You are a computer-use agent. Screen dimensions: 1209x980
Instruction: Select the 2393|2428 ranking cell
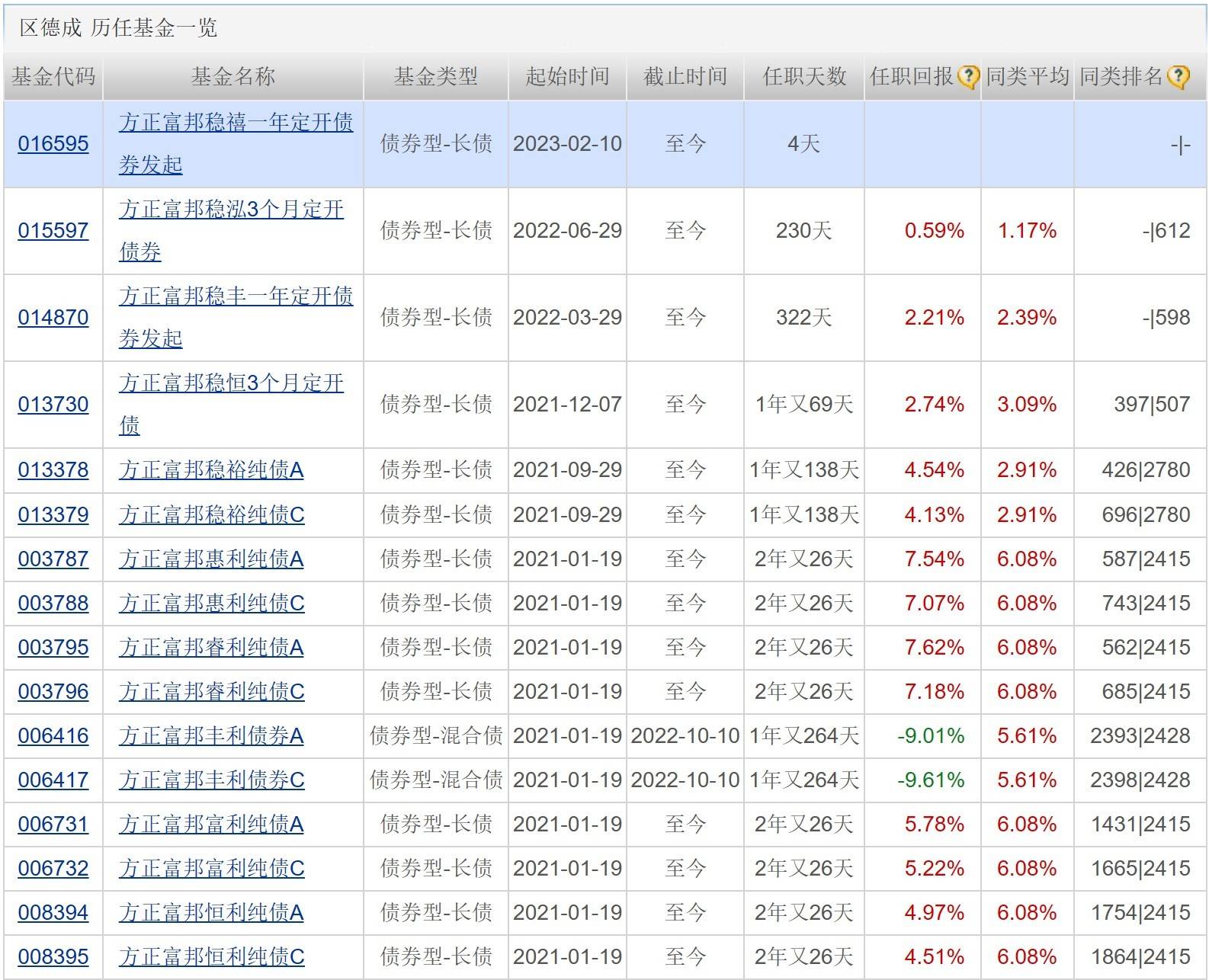1140,736
